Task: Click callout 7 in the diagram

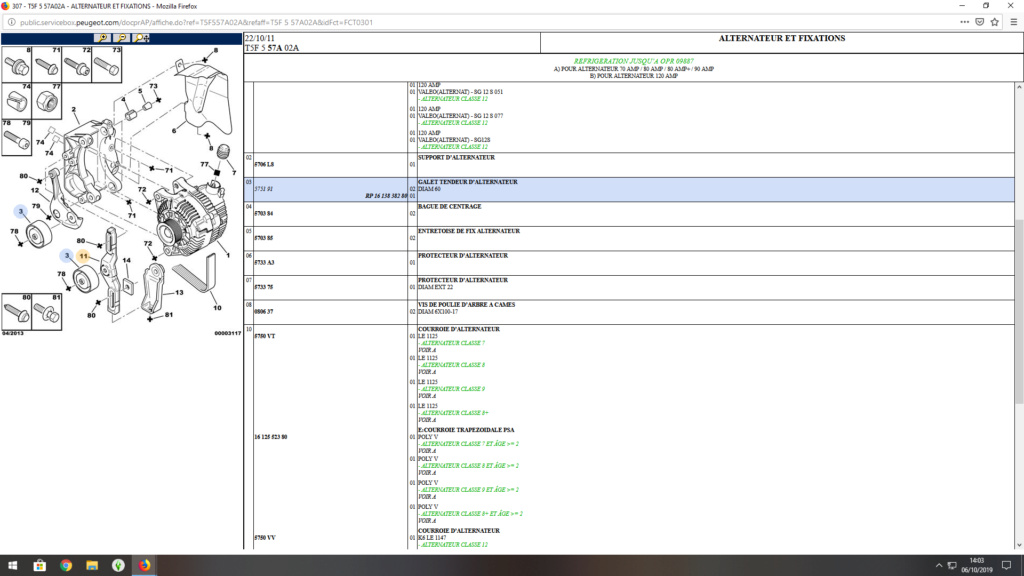Action: coord(234,173)
